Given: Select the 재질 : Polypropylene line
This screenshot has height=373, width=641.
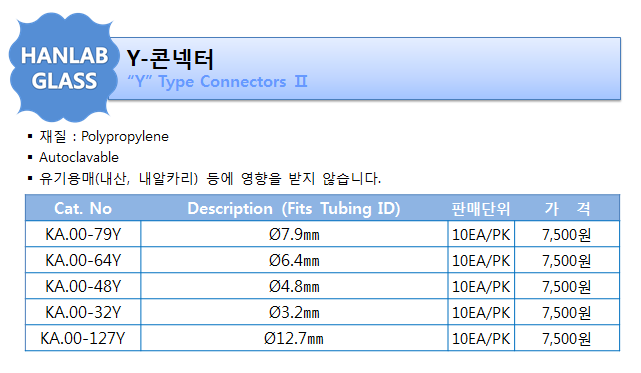Looking at the screenshot, I should (104, 136).
